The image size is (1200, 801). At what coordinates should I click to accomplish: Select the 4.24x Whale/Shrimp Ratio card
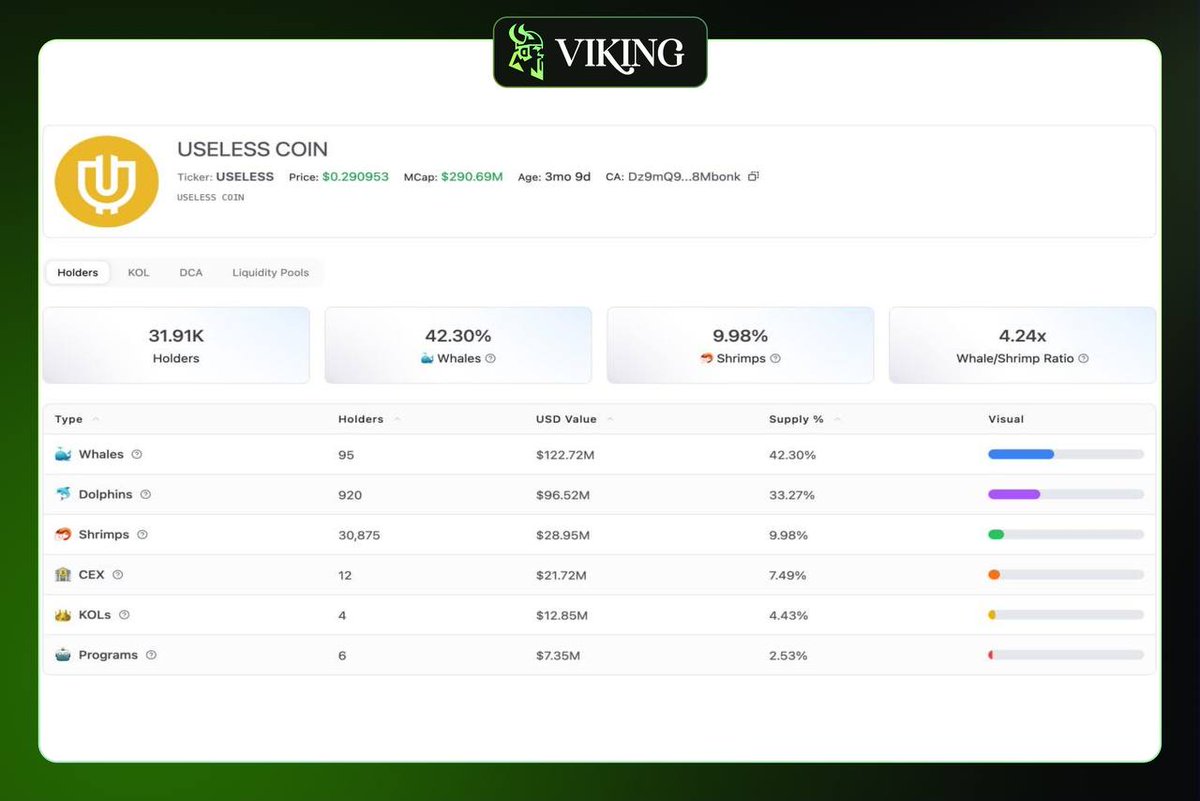click(1022, 345)
